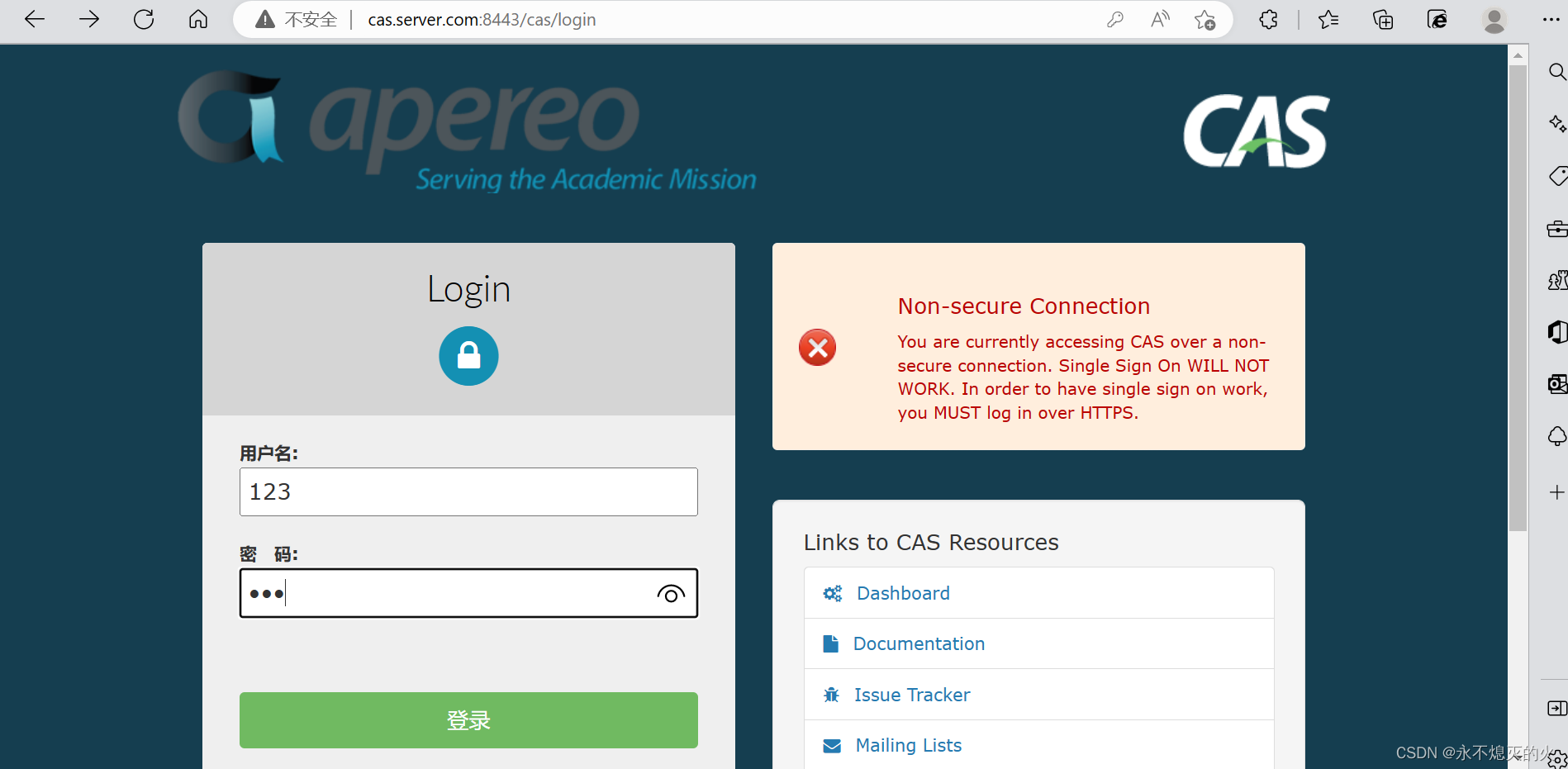The height and width of the screenshot is (769, 1568).
Task: Click the Non-secure Connection heading
Action: (x=1024, y=306)
